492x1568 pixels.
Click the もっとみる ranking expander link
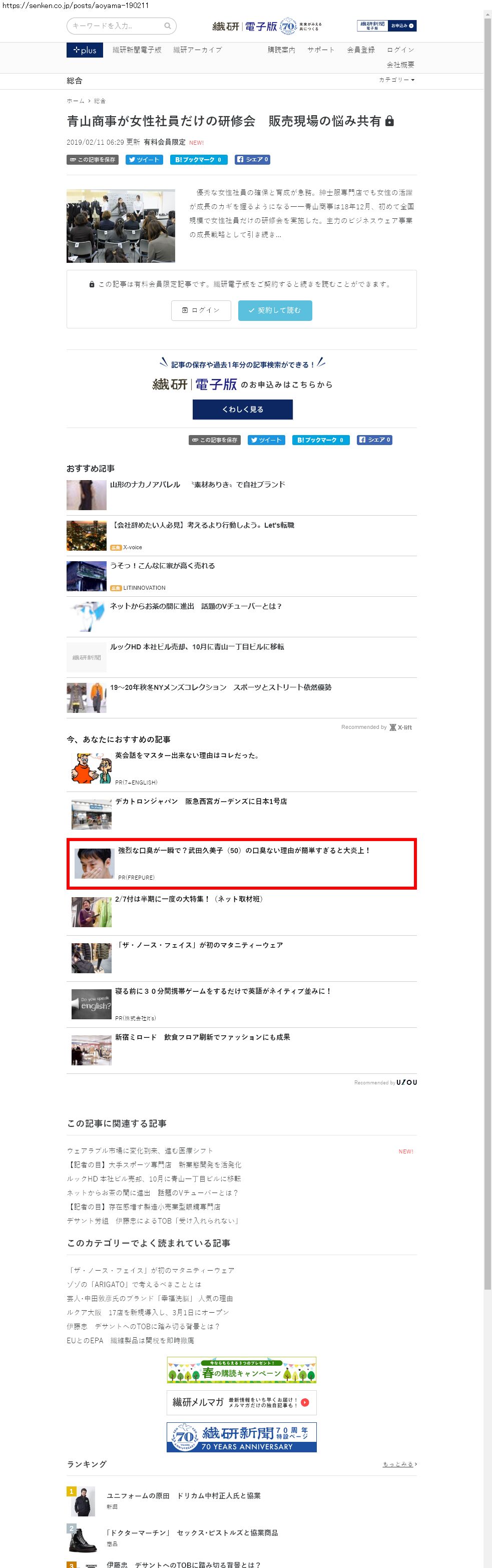click(399, 1464)
